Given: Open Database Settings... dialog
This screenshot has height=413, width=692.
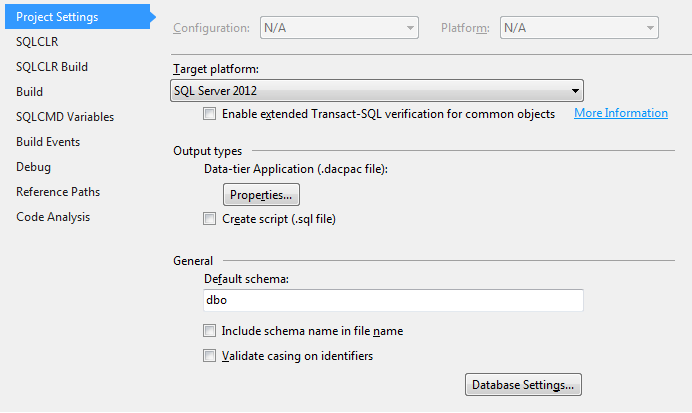Looking at the screenshot, I should [523, 385].
